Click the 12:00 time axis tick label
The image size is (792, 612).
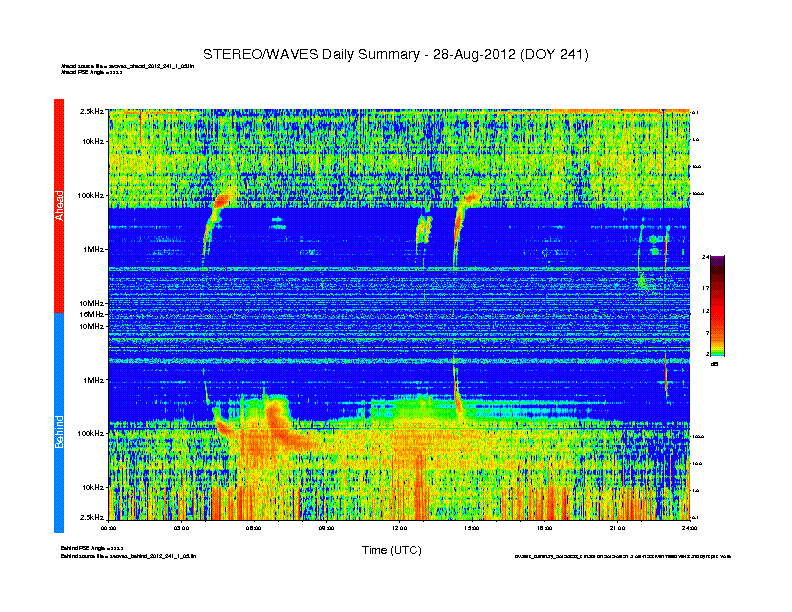point(399,527)
